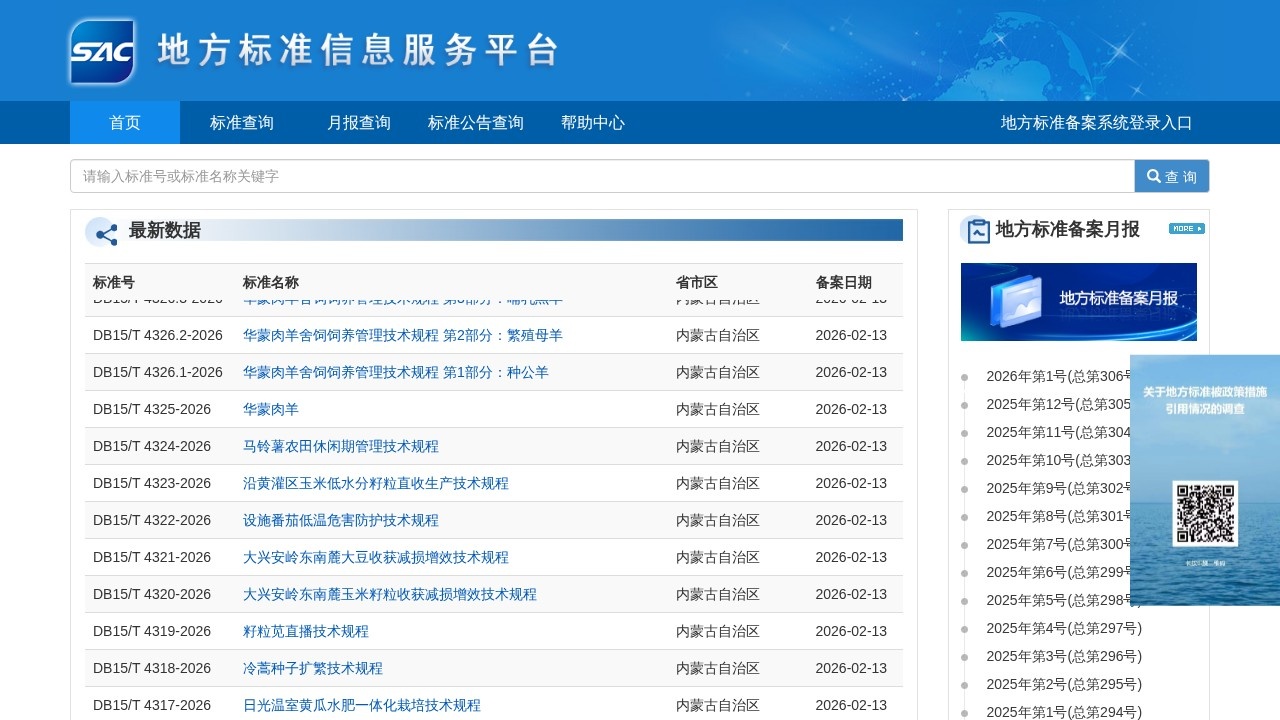Click the clipboard icon beside 地方标准备案月报

[x=977, y=230]
